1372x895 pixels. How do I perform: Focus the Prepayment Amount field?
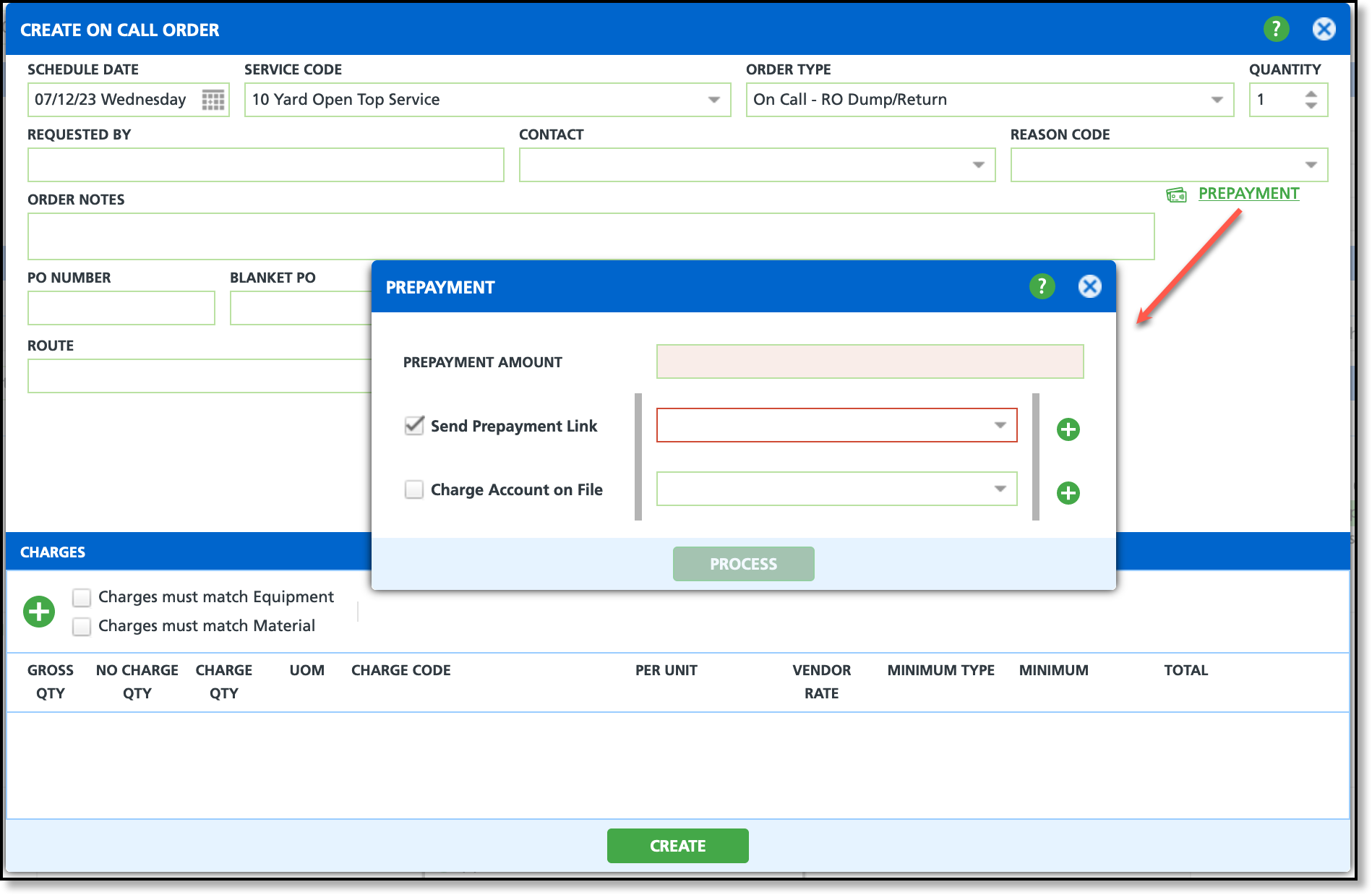point(870,361)
